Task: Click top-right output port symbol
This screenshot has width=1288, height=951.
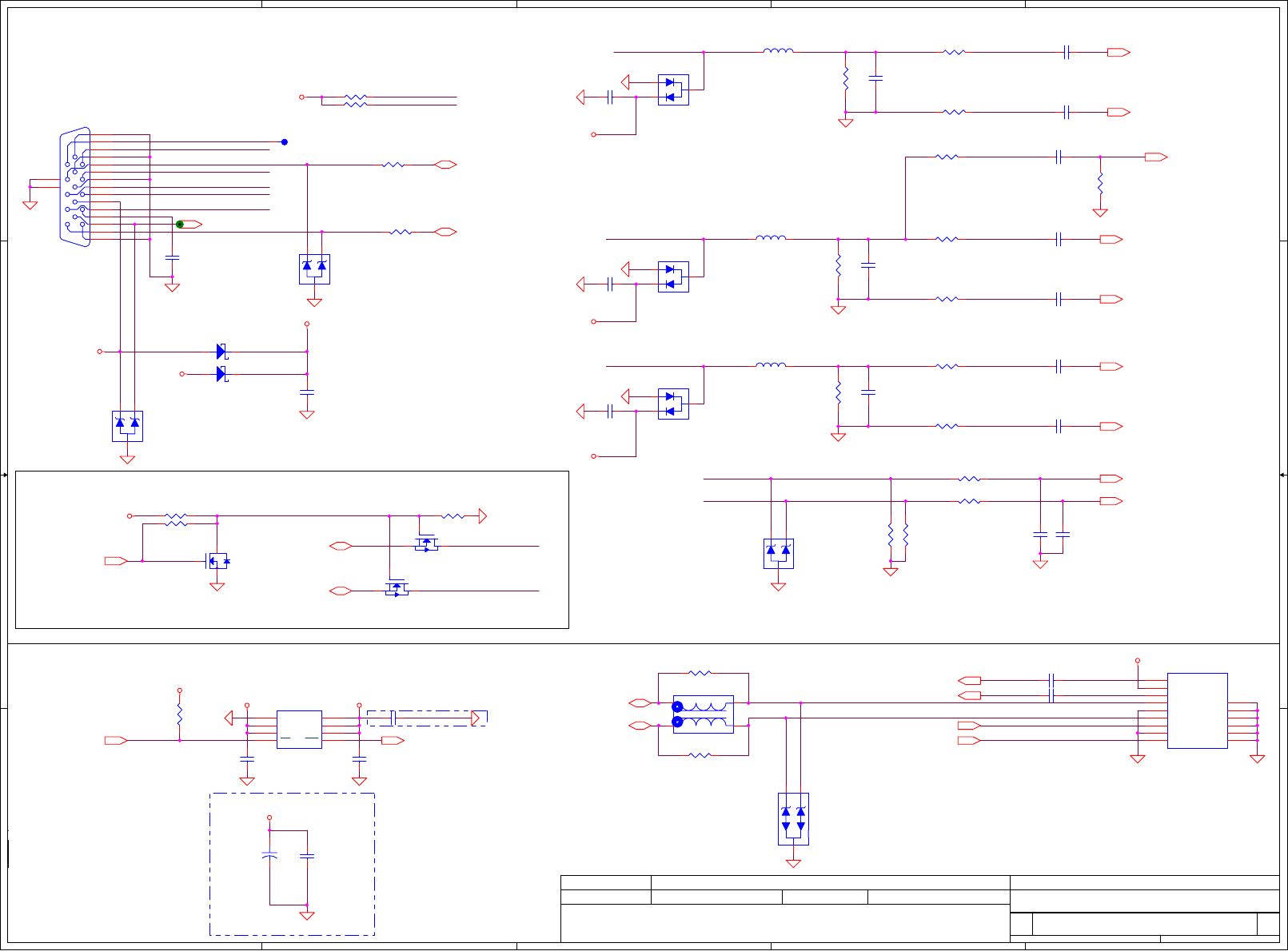Action: point(1119,53)
